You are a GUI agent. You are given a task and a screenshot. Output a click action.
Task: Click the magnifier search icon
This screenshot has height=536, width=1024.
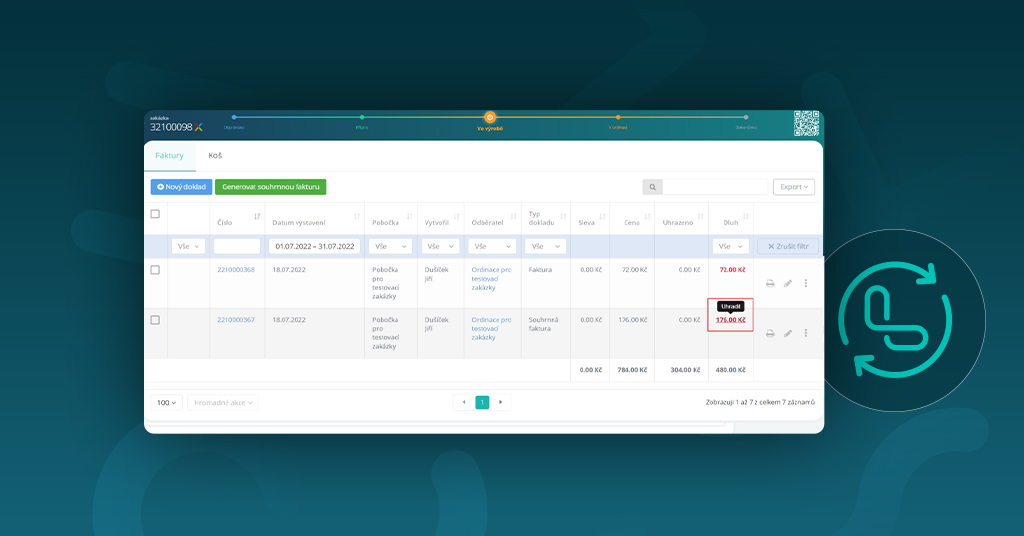pos(652,187)
